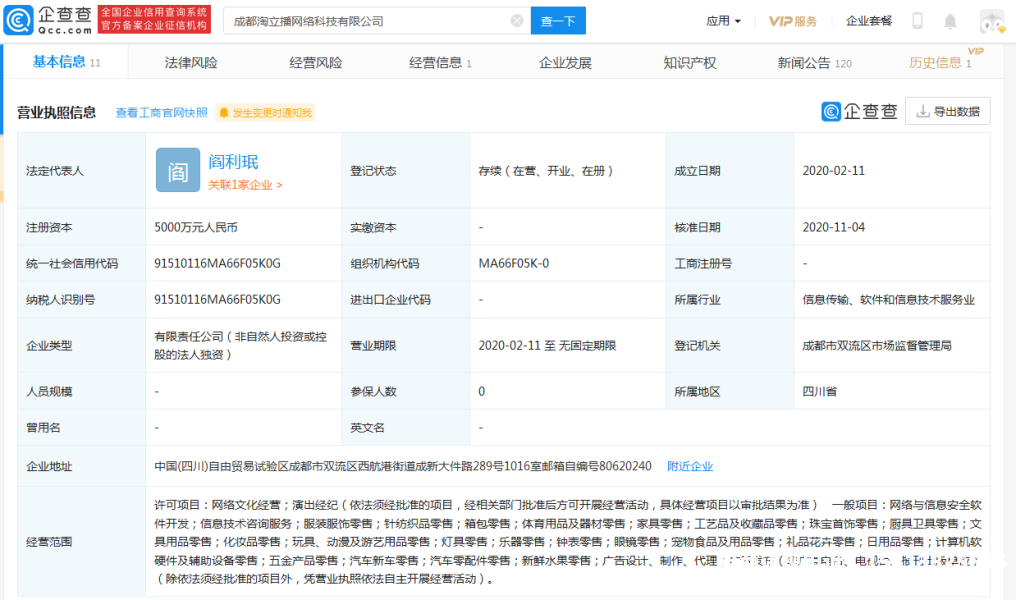Select the 有限责任公司 enterprise type text

[x=240, y=345]
